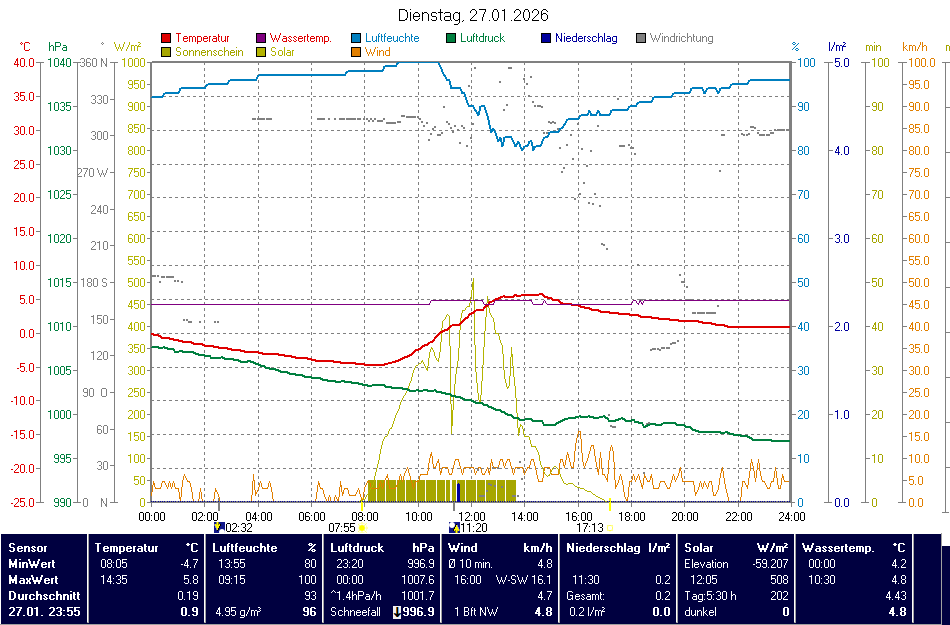Screen dimensions: 950x625
Task: Click the moonset icon at 11:20
Action: (x=453, y=527)
